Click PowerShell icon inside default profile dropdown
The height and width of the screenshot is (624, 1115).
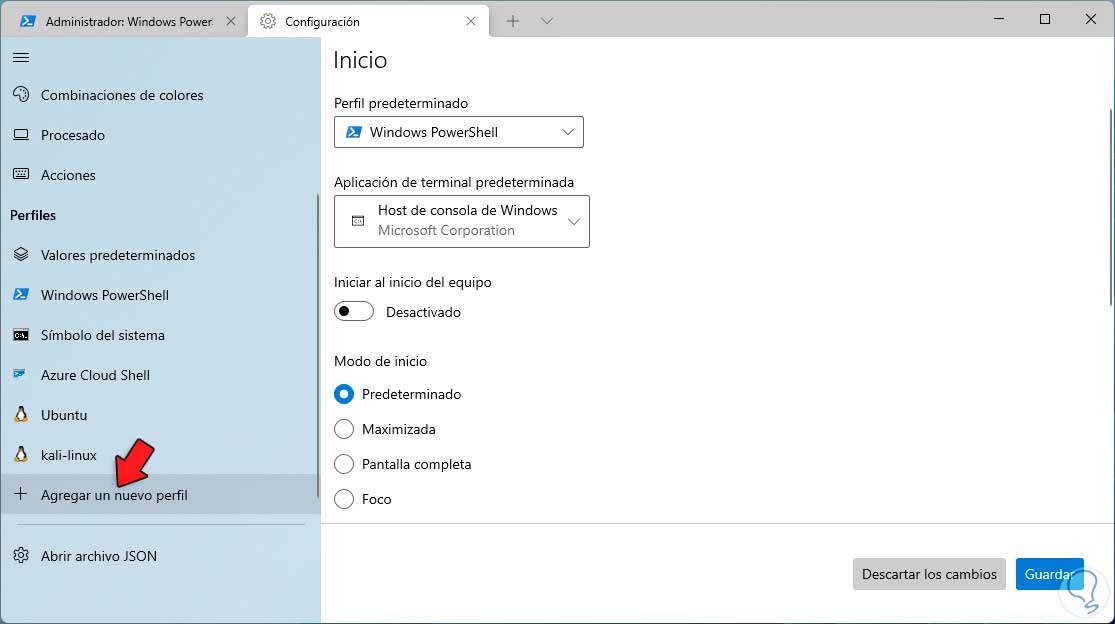(353, 132)
